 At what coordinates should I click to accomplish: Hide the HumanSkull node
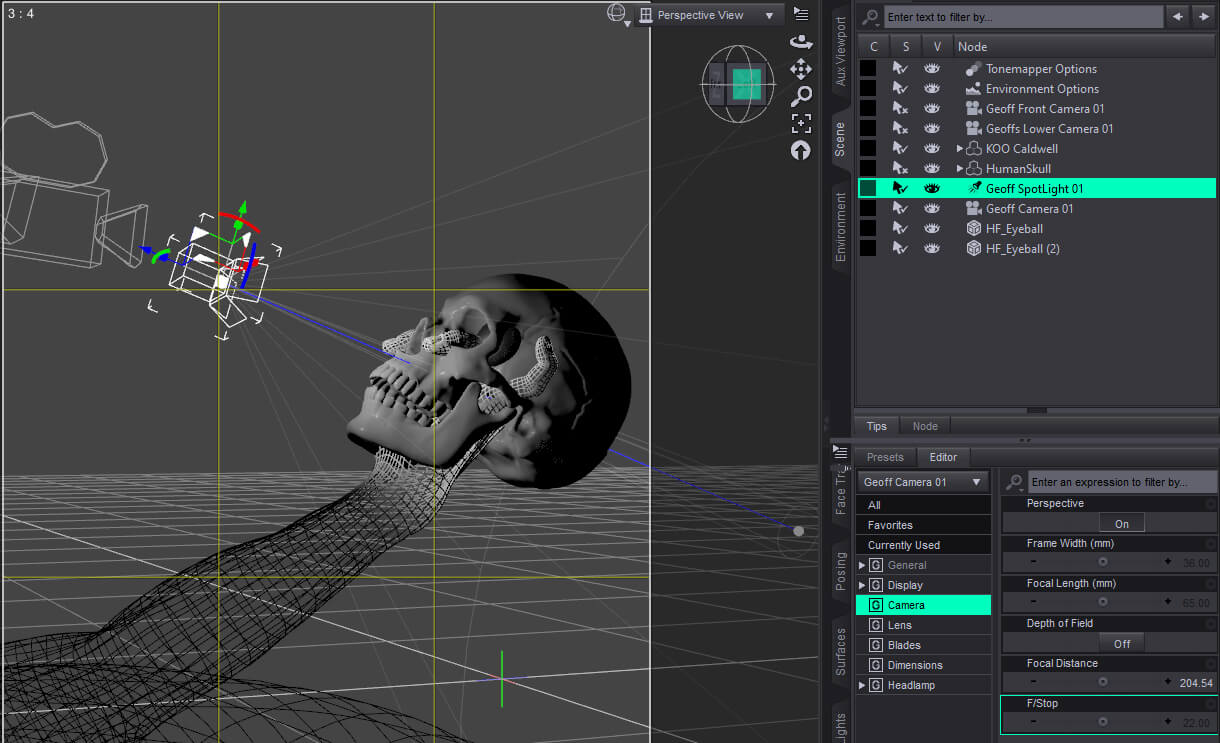[x=932, y=169]
